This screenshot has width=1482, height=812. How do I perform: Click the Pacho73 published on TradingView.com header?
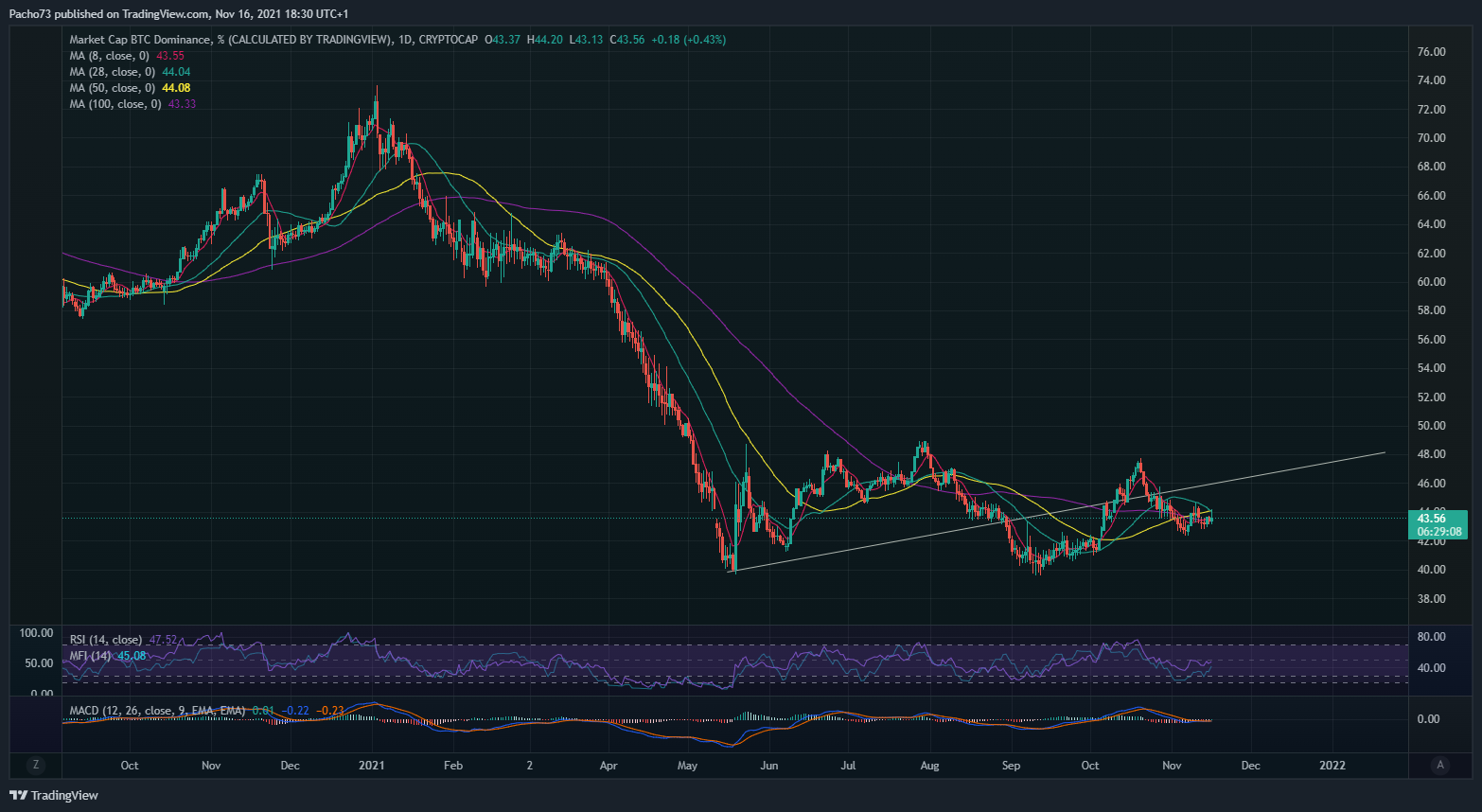click(179, 14)
